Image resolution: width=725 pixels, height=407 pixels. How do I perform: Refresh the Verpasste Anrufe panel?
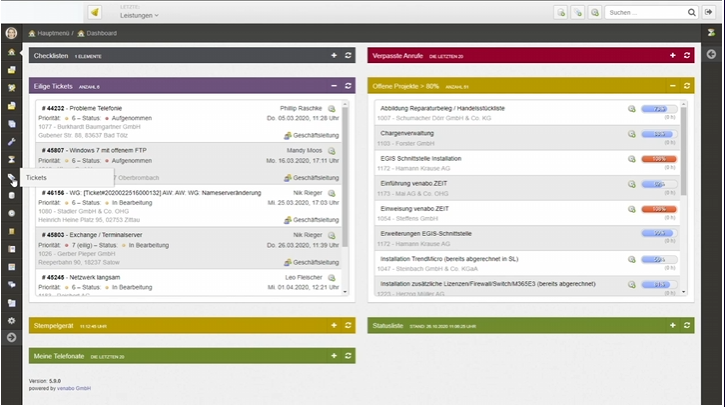click(687, 56)
